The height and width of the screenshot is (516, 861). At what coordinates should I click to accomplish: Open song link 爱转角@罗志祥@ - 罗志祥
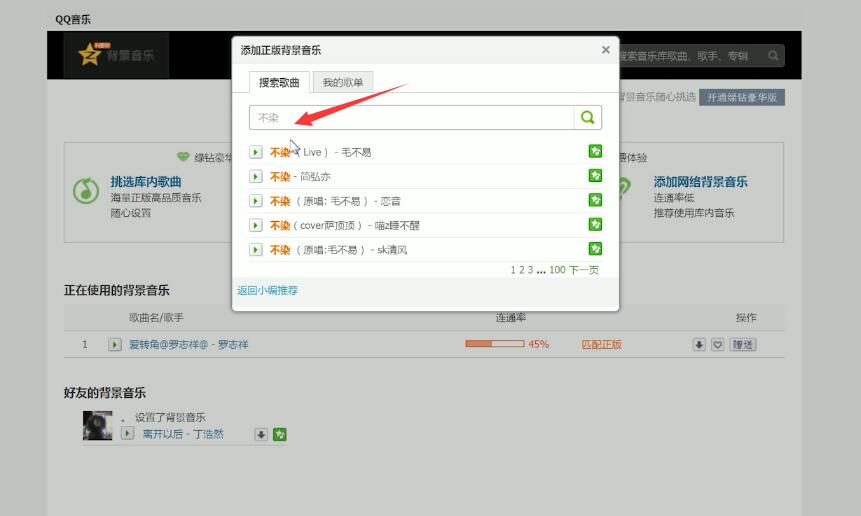[x=188, y=345]
